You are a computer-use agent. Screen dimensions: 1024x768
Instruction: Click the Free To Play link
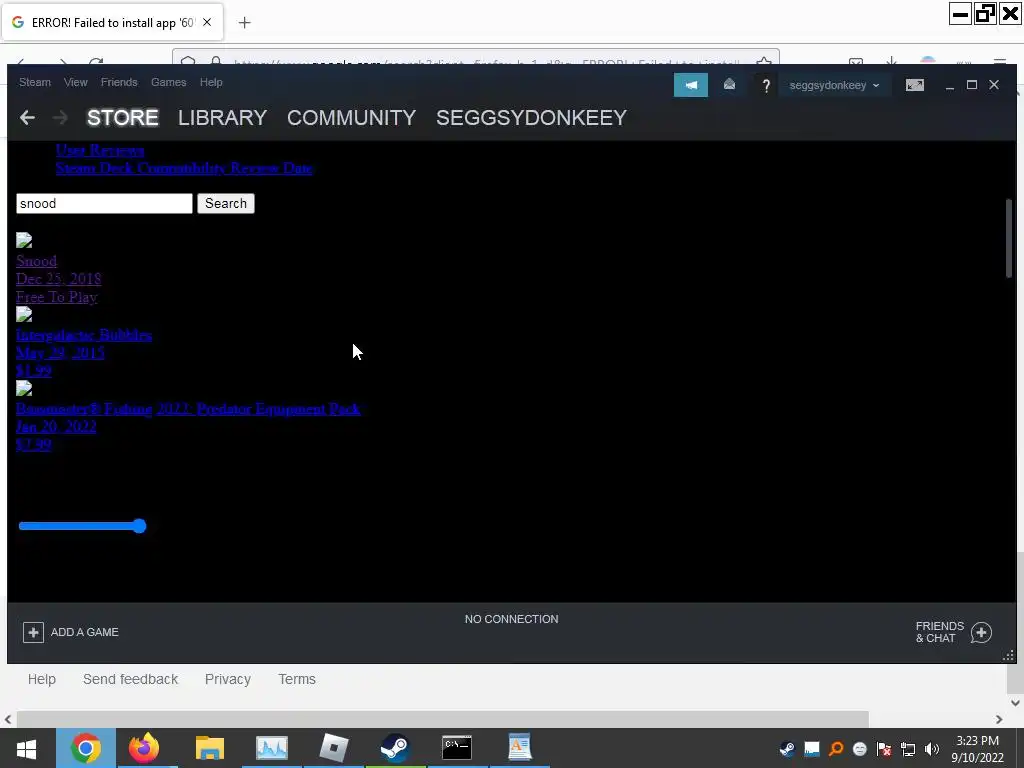tap(57, 296)
